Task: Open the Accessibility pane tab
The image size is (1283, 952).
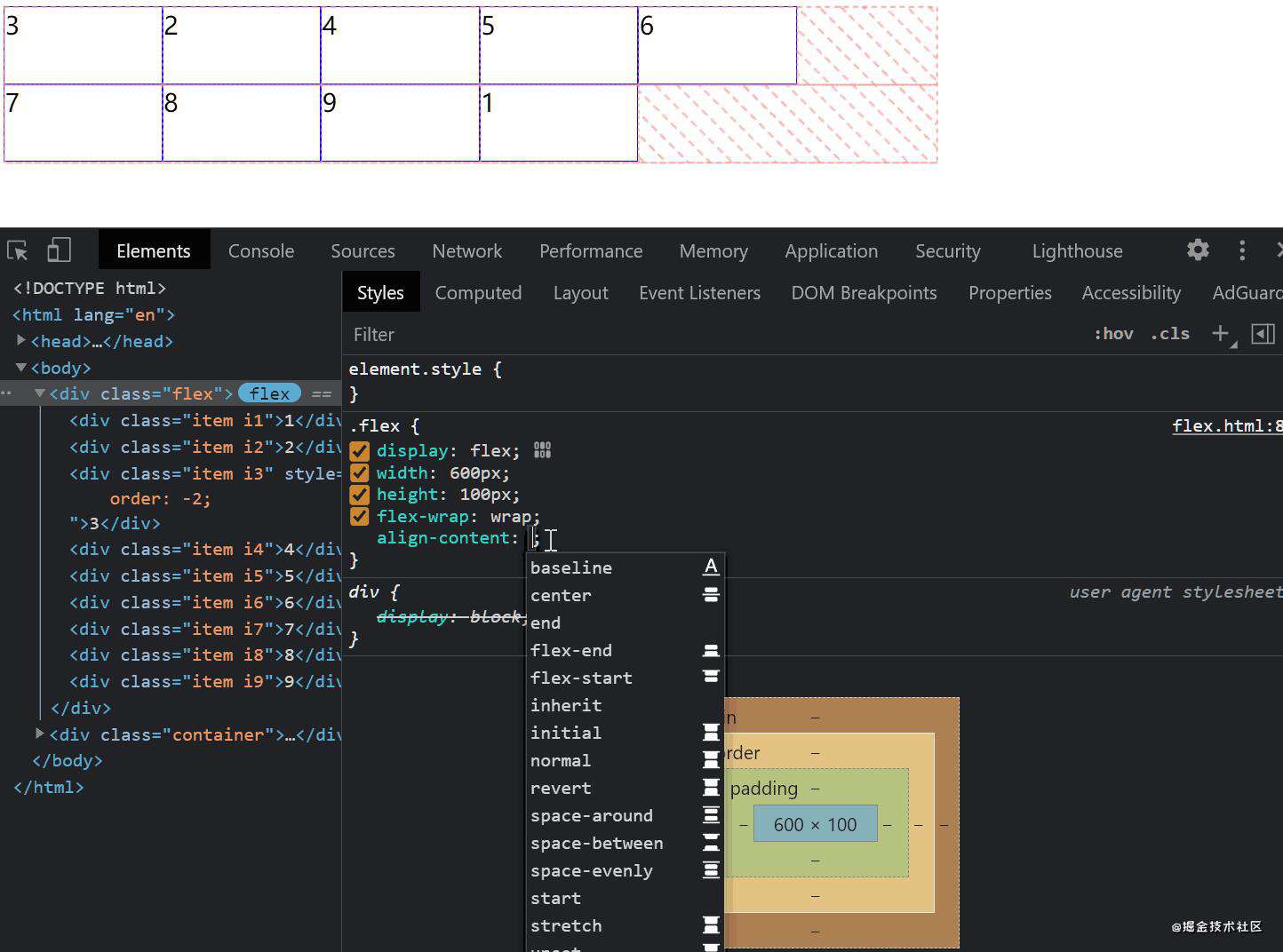Action: pyautogui.click(x=1131, y=292)
